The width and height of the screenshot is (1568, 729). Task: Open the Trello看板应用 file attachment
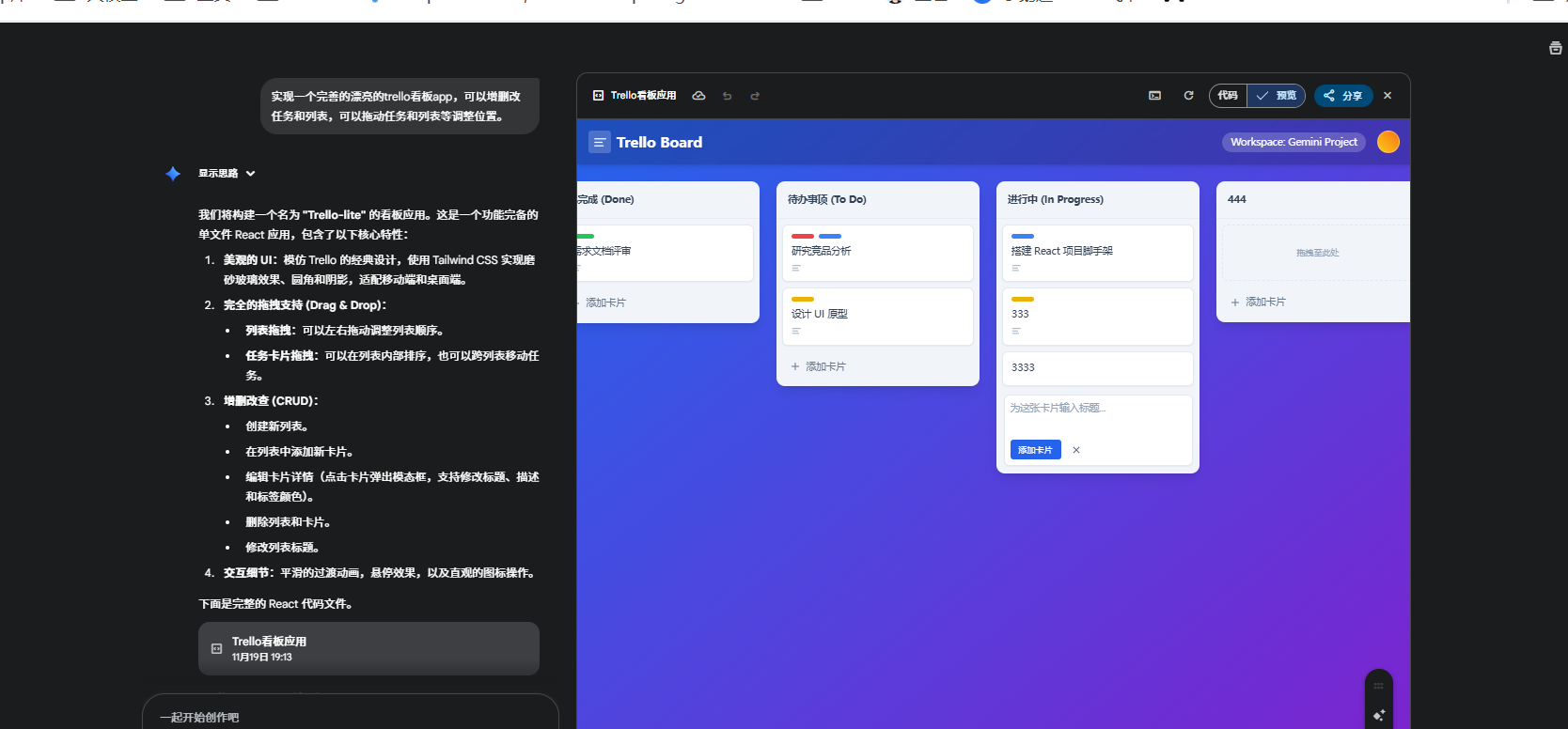click(368, 648)
